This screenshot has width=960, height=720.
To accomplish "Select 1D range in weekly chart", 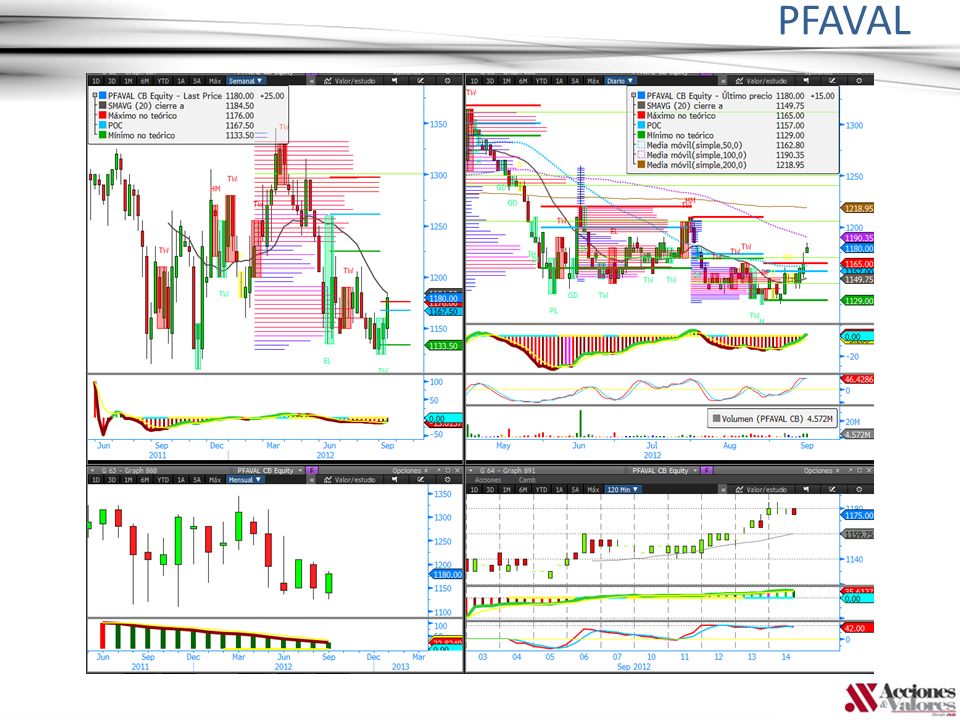I will pyautogui.click(x=96, y=81).
